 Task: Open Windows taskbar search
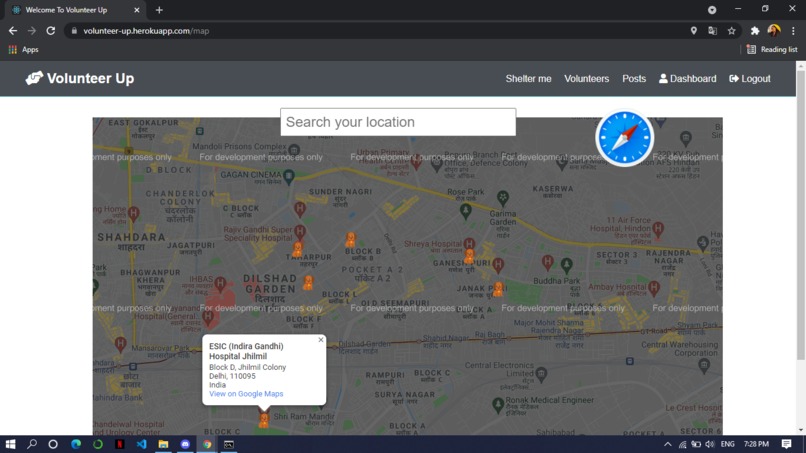click(32, 444)
